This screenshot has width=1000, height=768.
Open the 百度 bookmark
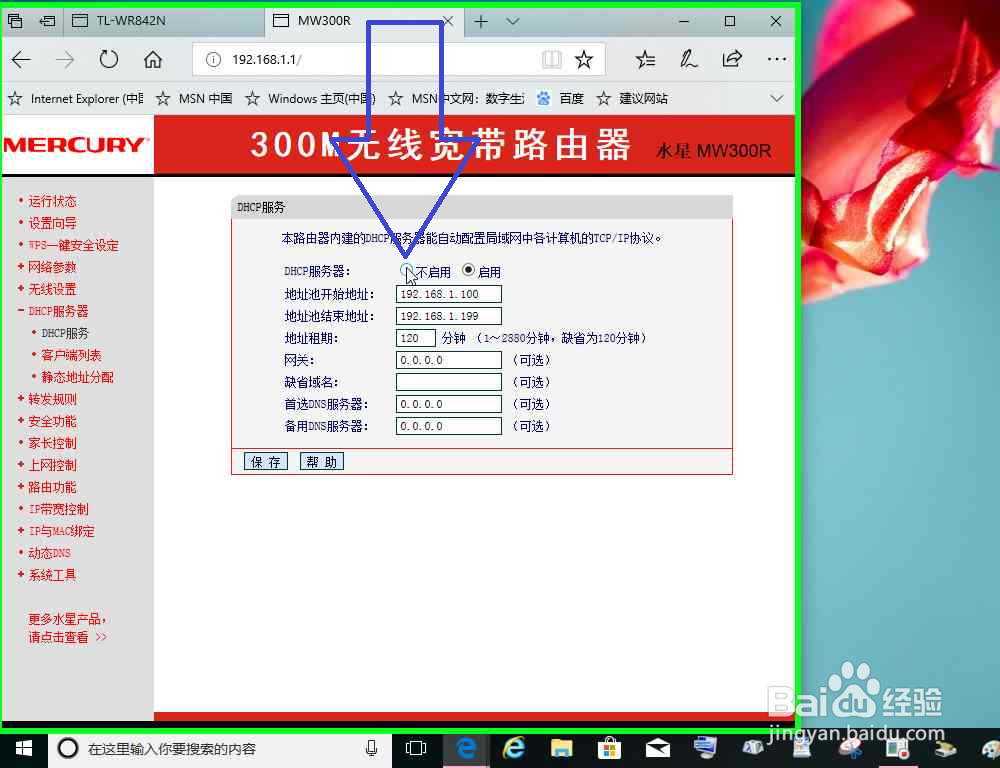pyautogui.click(x=561, y=99)
